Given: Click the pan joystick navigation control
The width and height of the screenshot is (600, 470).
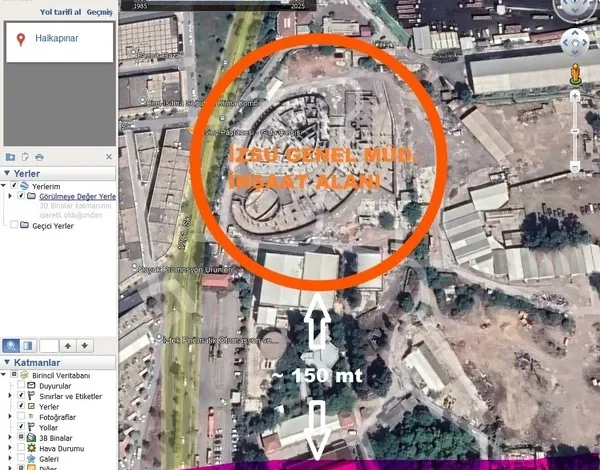Looking at the screenshot, I should 575,42.
